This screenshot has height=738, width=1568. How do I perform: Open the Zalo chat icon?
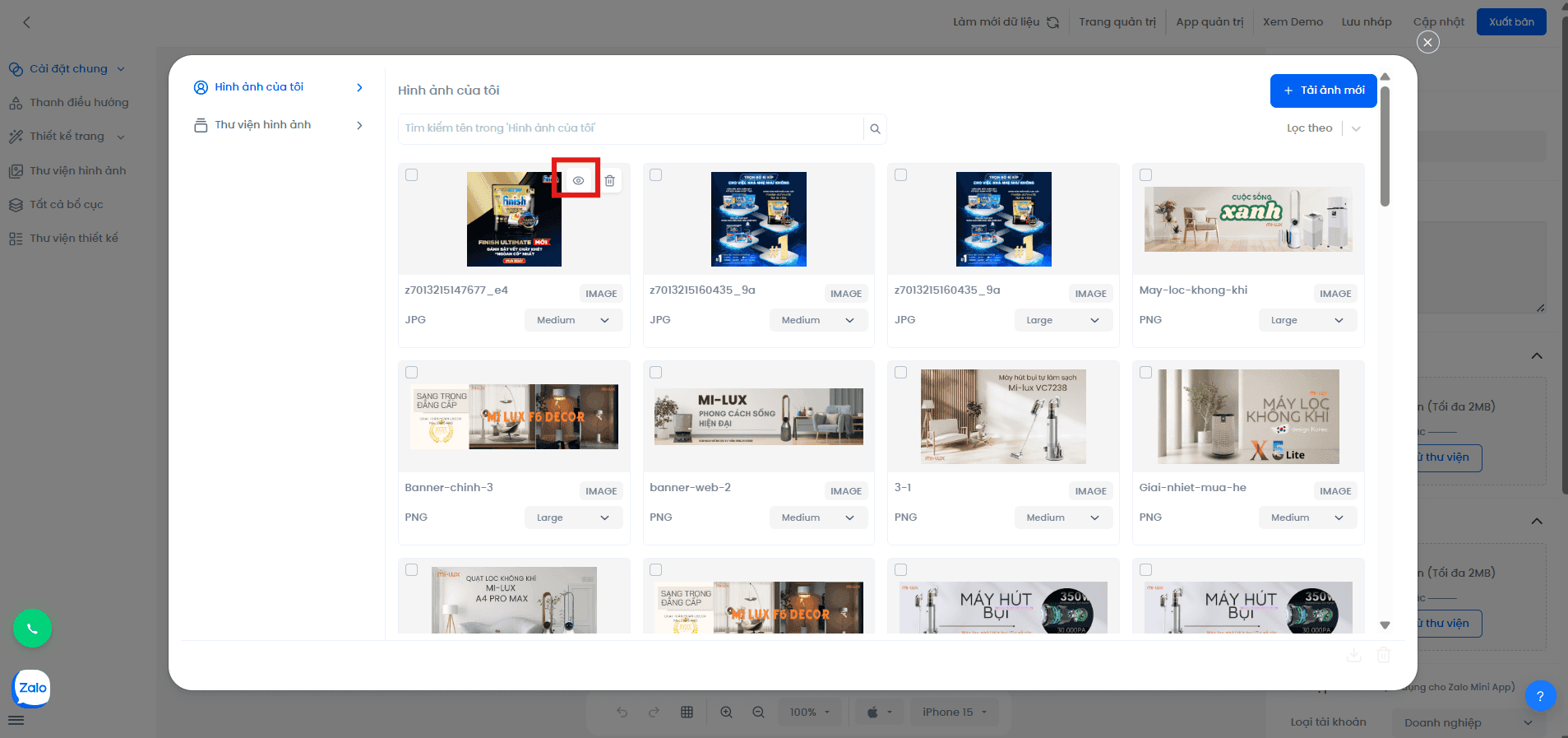(32, 688)
